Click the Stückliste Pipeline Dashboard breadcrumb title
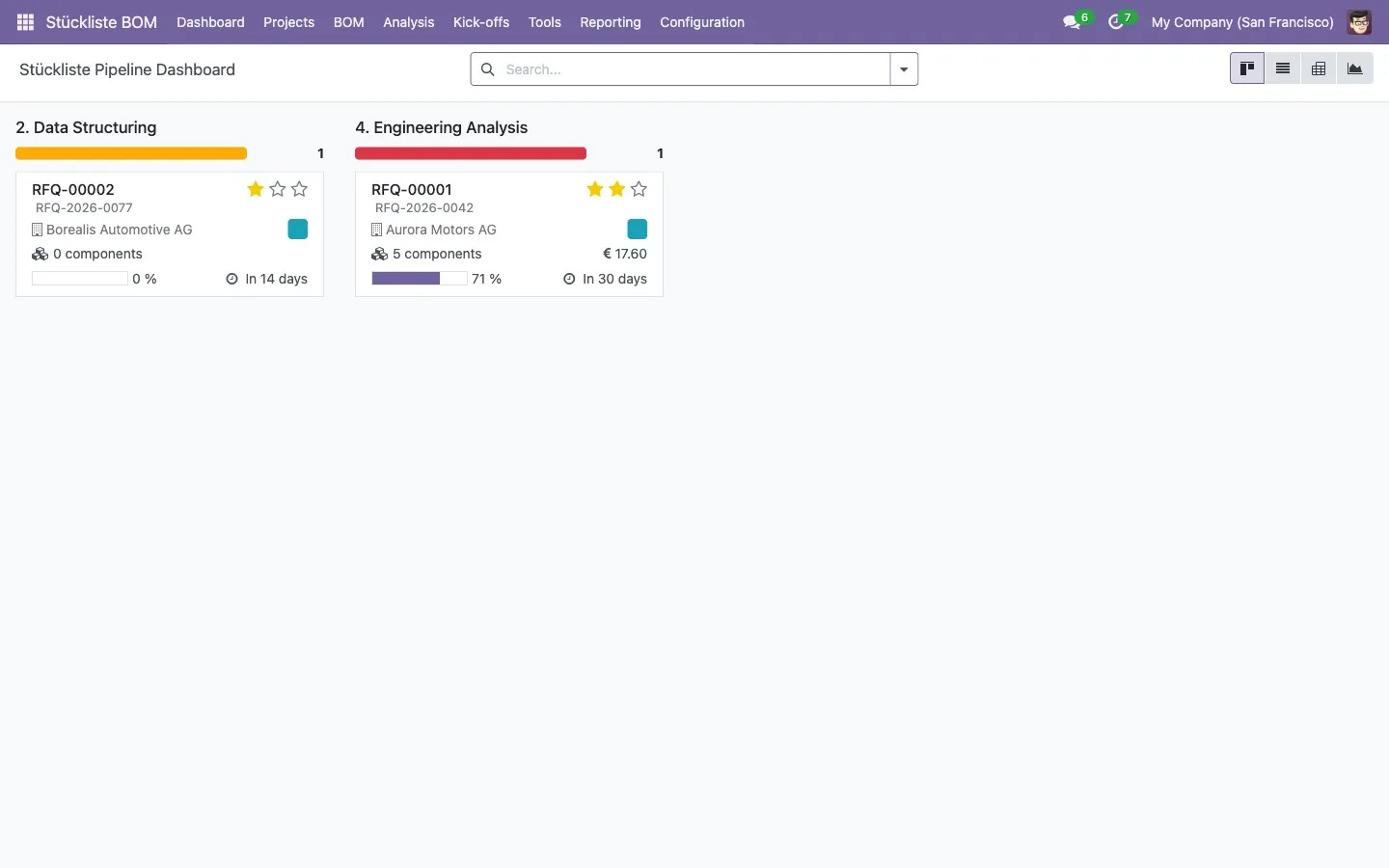The image size is (1389, 868). [127, 69]
